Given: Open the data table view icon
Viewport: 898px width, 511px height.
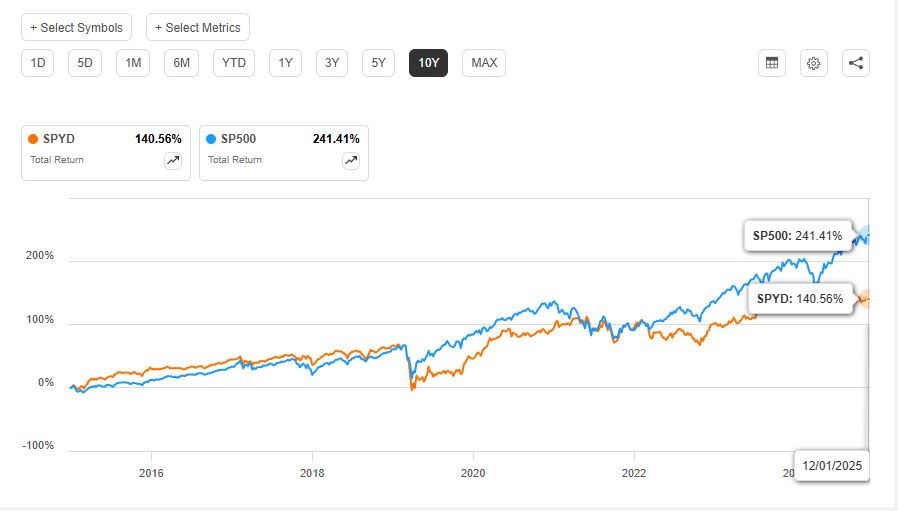Looking at the screenshot, I should 772,63.
